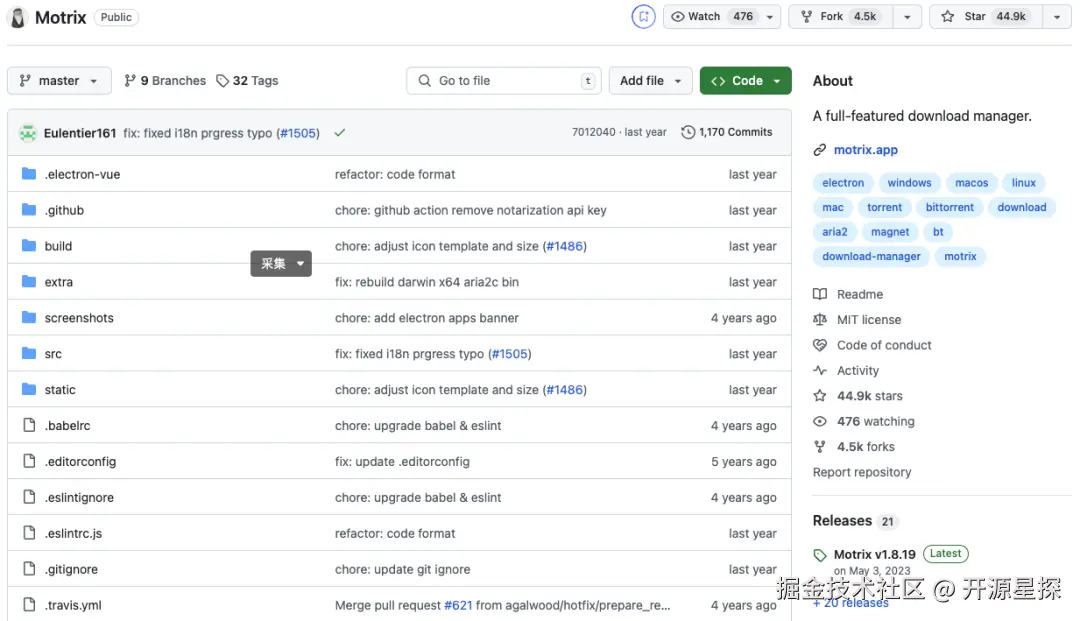Open the .electron-vue folder icon
Image resolution: width=1080 pixels, height=621 pixels.
click(x=29, y=174)
